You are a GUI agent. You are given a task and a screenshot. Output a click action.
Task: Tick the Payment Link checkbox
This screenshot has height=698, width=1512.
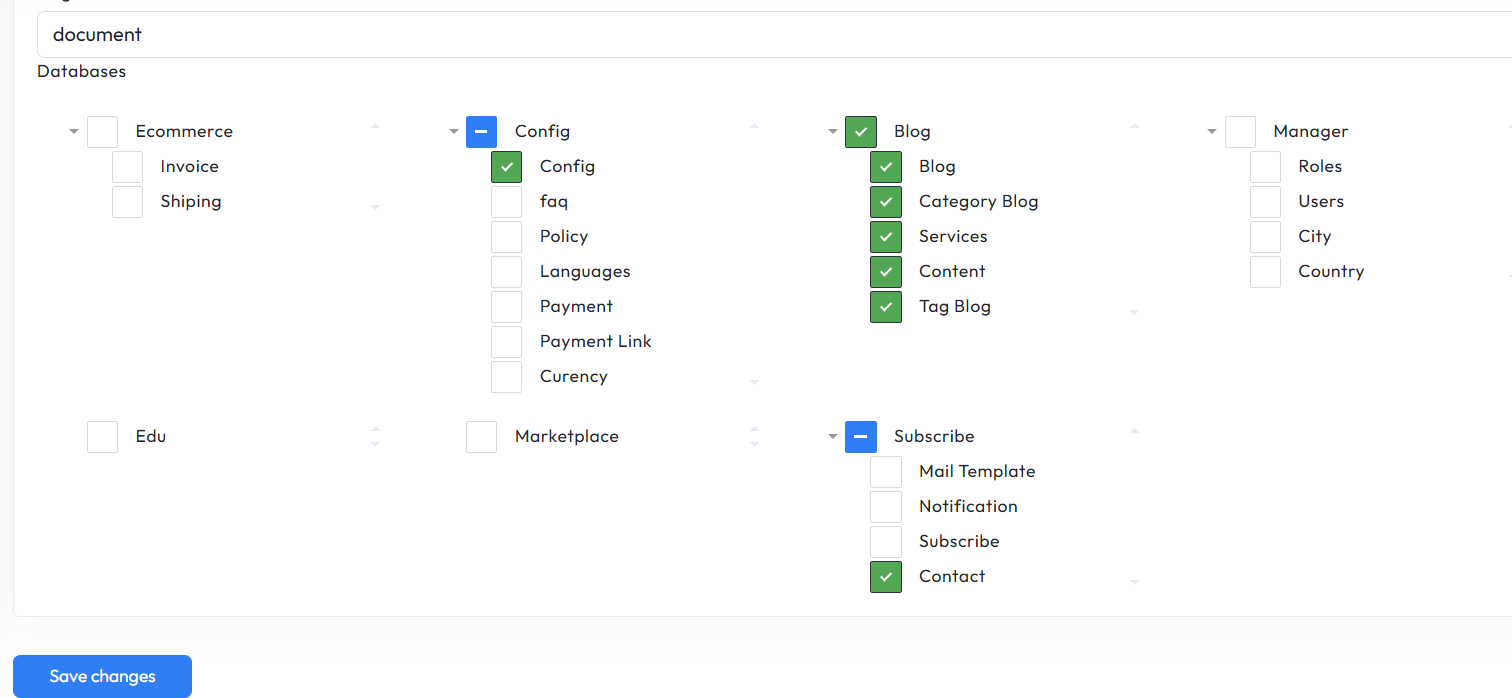pyautogui.click(x=506, y=342)
